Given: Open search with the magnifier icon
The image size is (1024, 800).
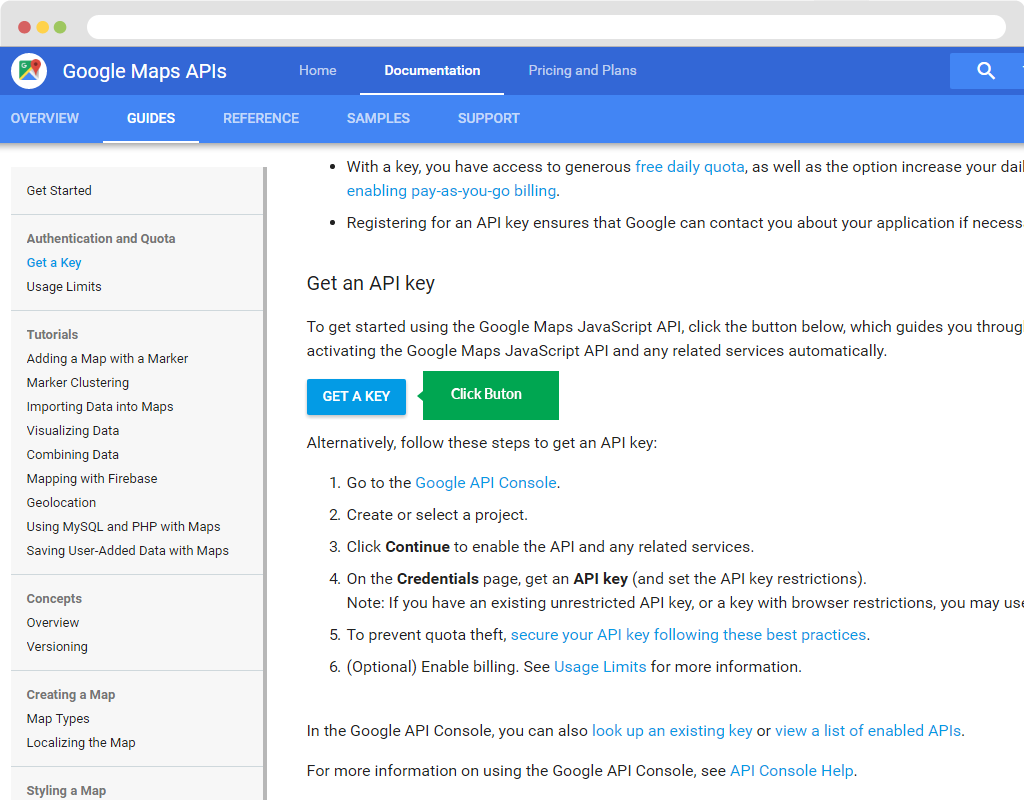Looking at the screenshot, I should click(986, 71).
